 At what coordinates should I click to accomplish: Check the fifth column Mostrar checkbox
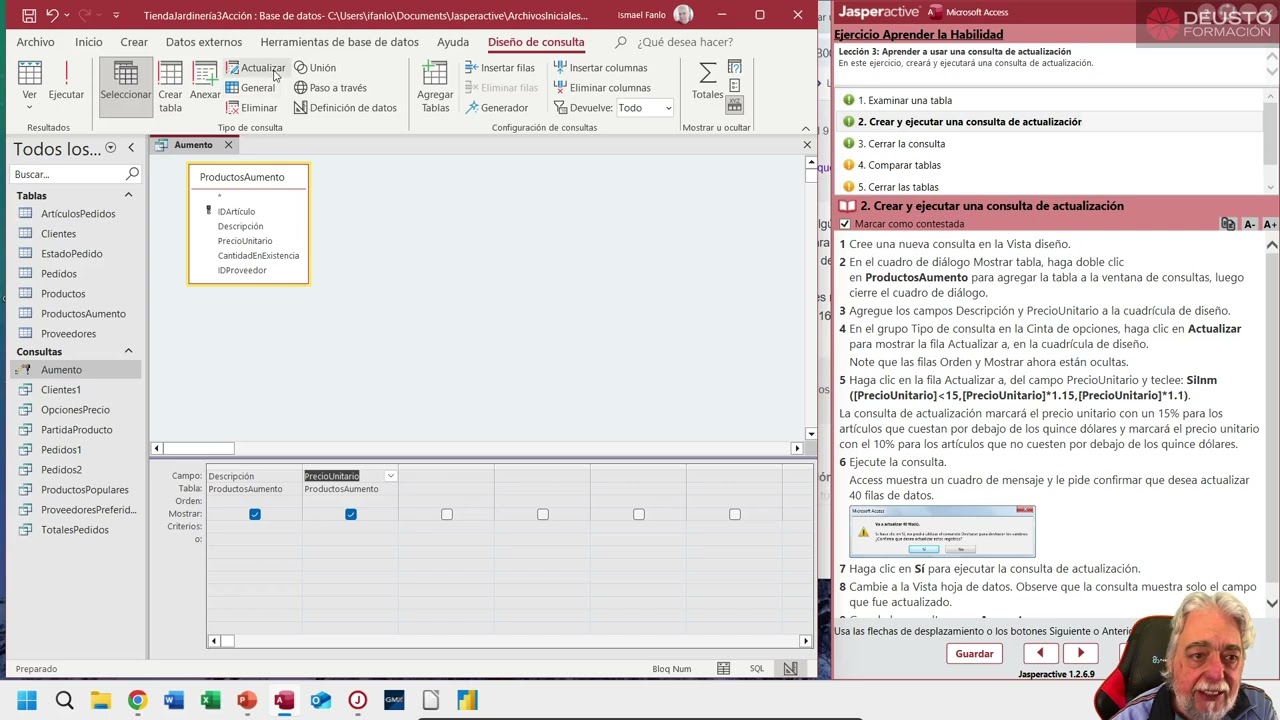639,514
